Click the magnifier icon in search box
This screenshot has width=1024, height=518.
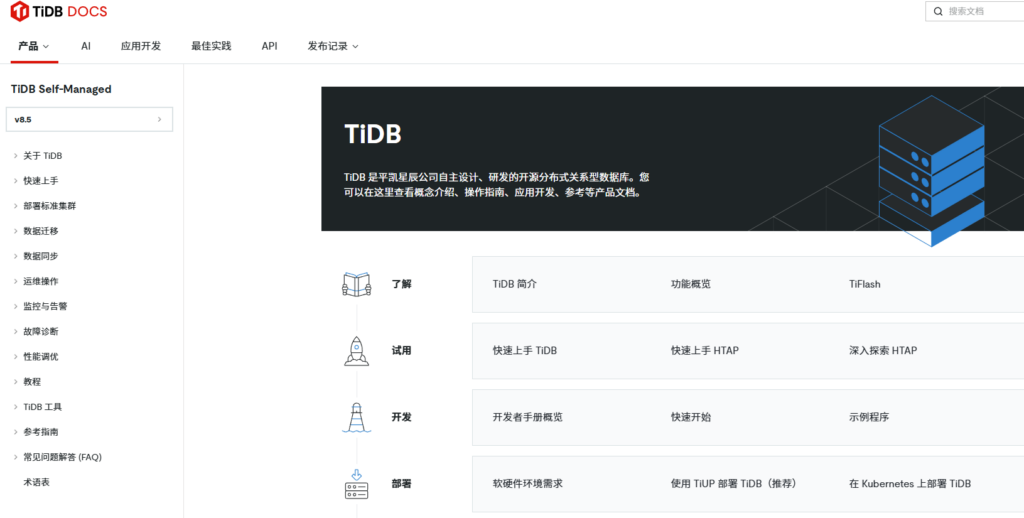click(x=938, y=11)
